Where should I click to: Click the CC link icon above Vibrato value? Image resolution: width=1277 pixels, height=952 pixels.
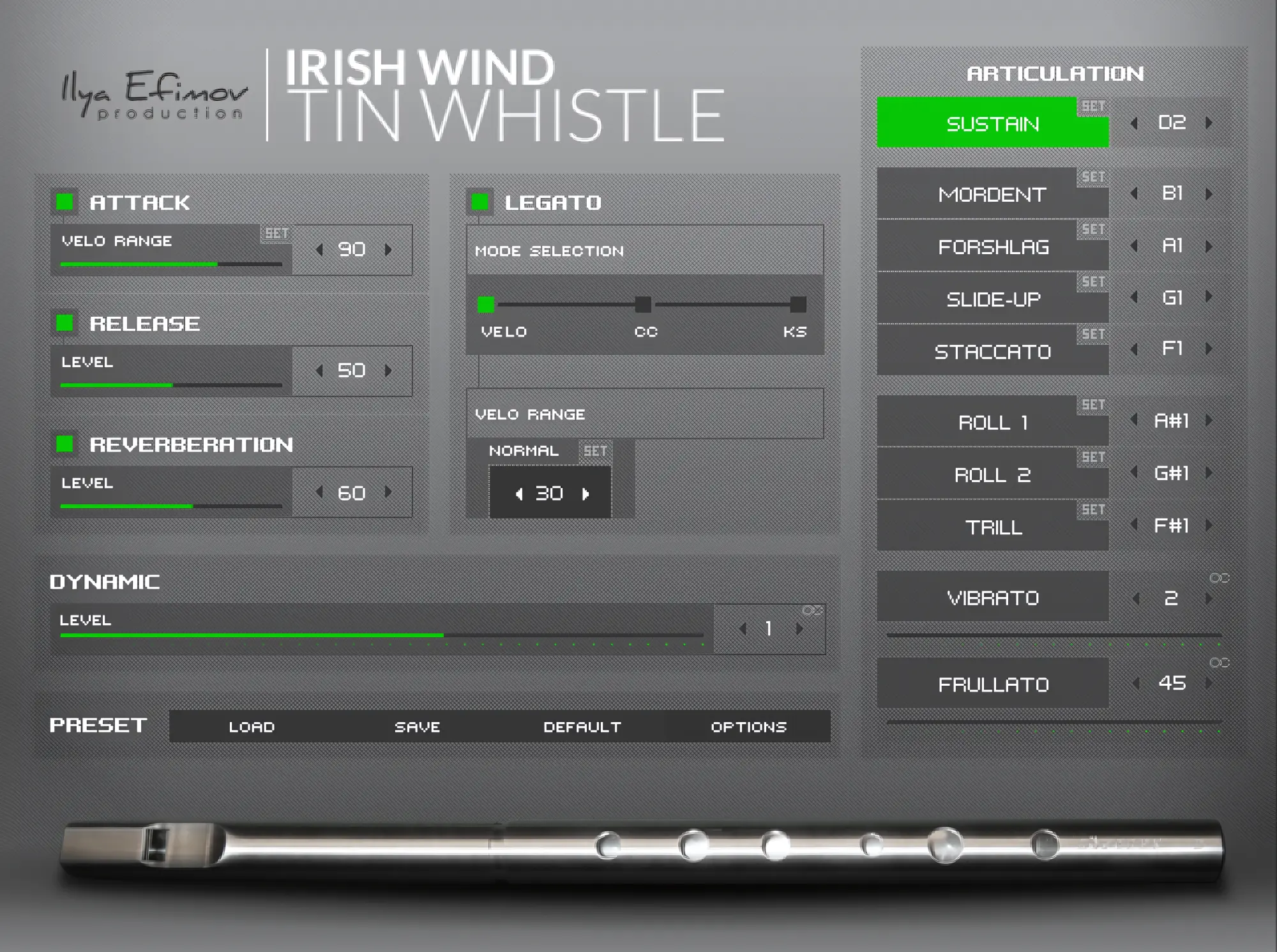click(1219, 578)
